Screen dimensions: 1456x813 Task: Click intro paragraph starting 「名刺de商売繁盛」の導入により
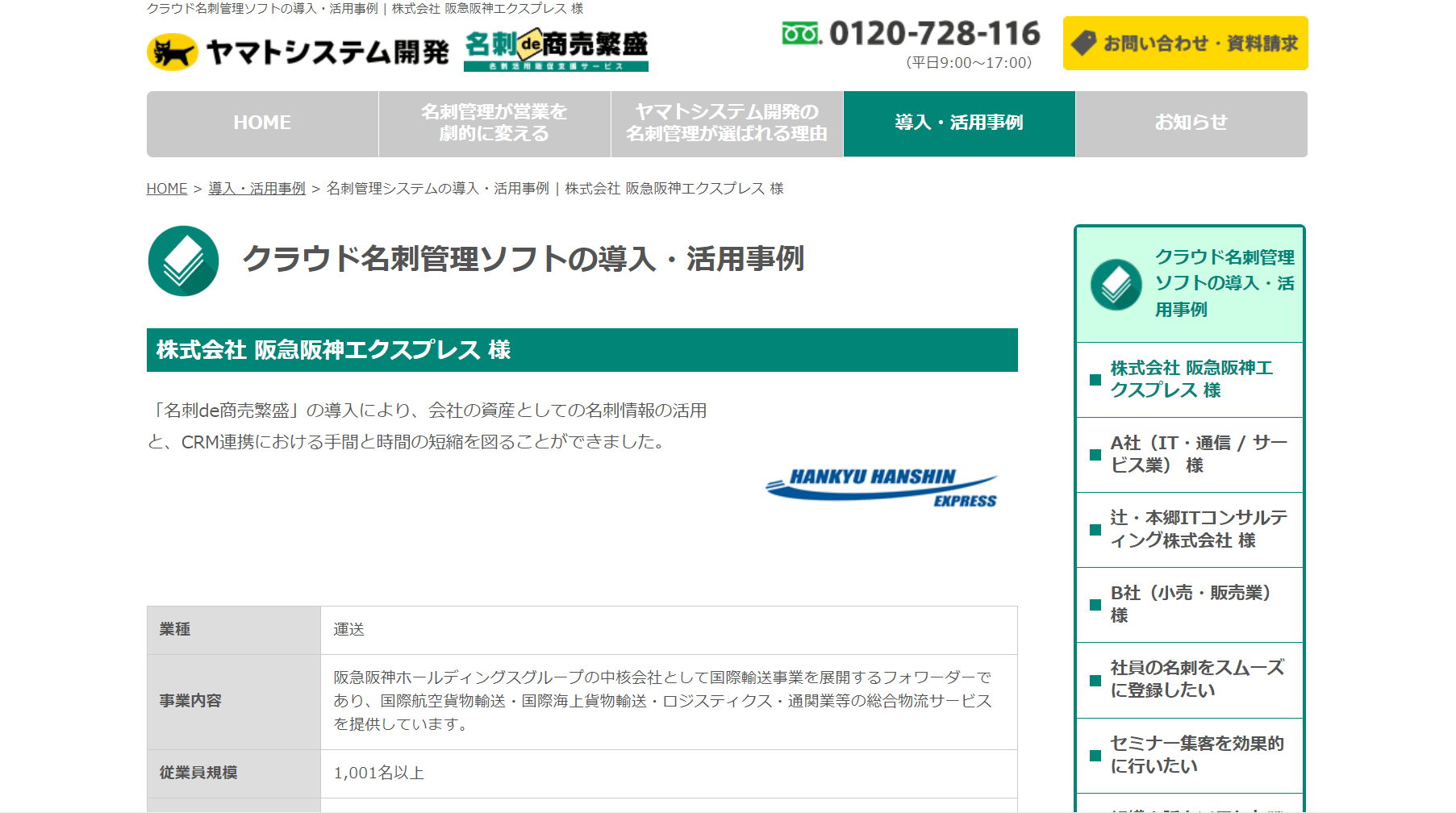[x=428, y=426]
